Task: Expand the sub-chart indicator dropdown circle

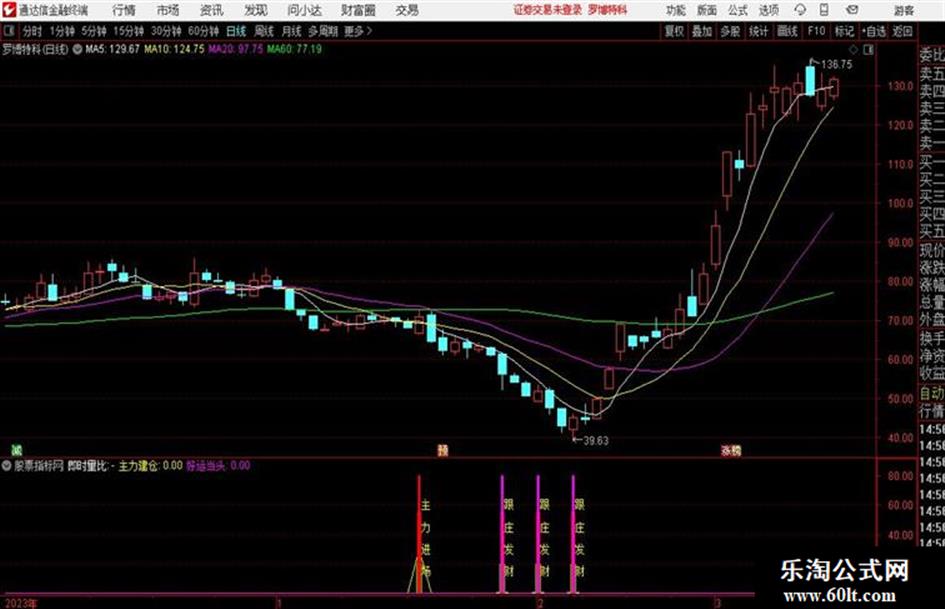Action: click(7, 465)
